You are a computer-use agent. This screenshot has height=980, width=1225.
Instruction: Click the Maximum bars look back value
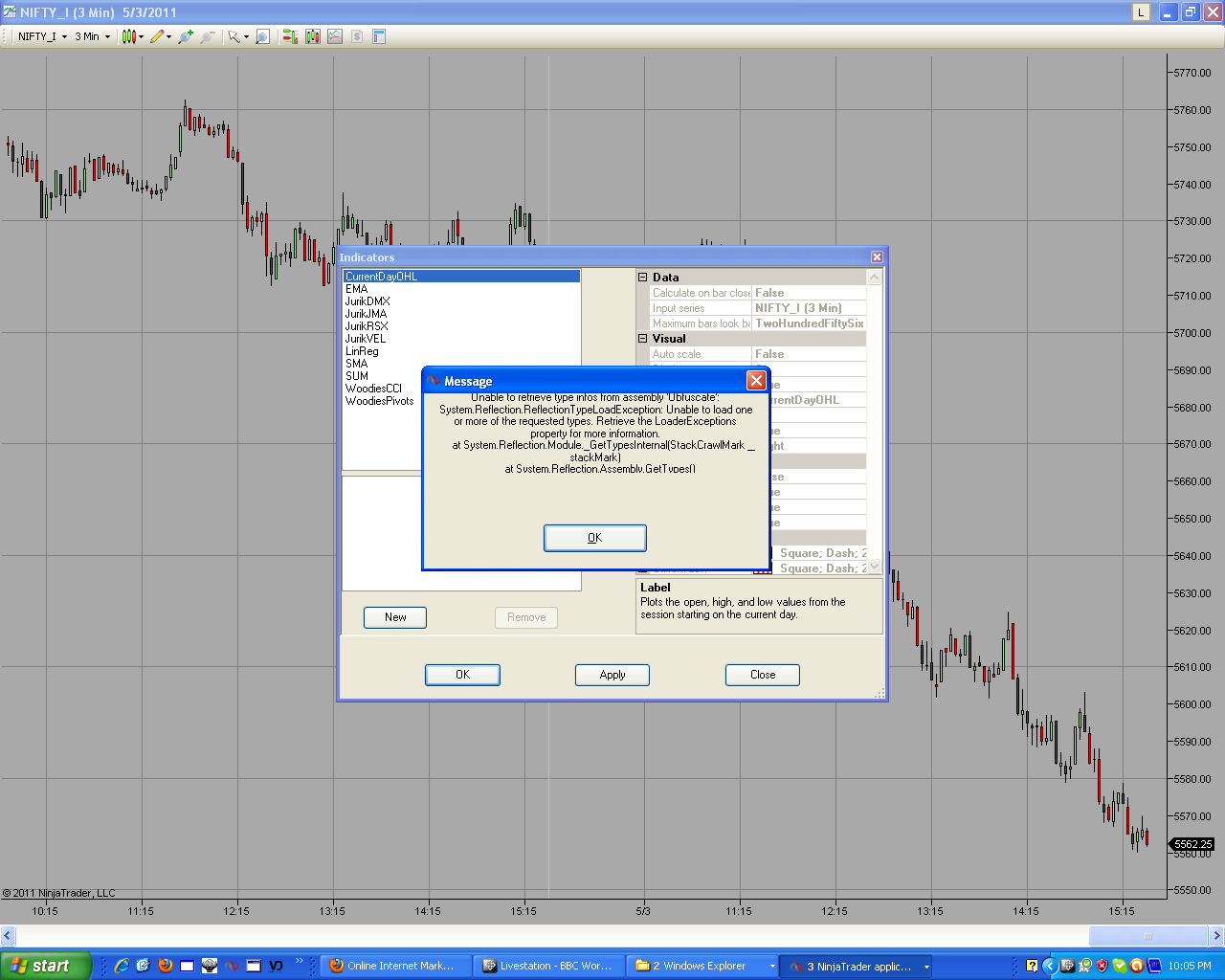pos(809,323)
